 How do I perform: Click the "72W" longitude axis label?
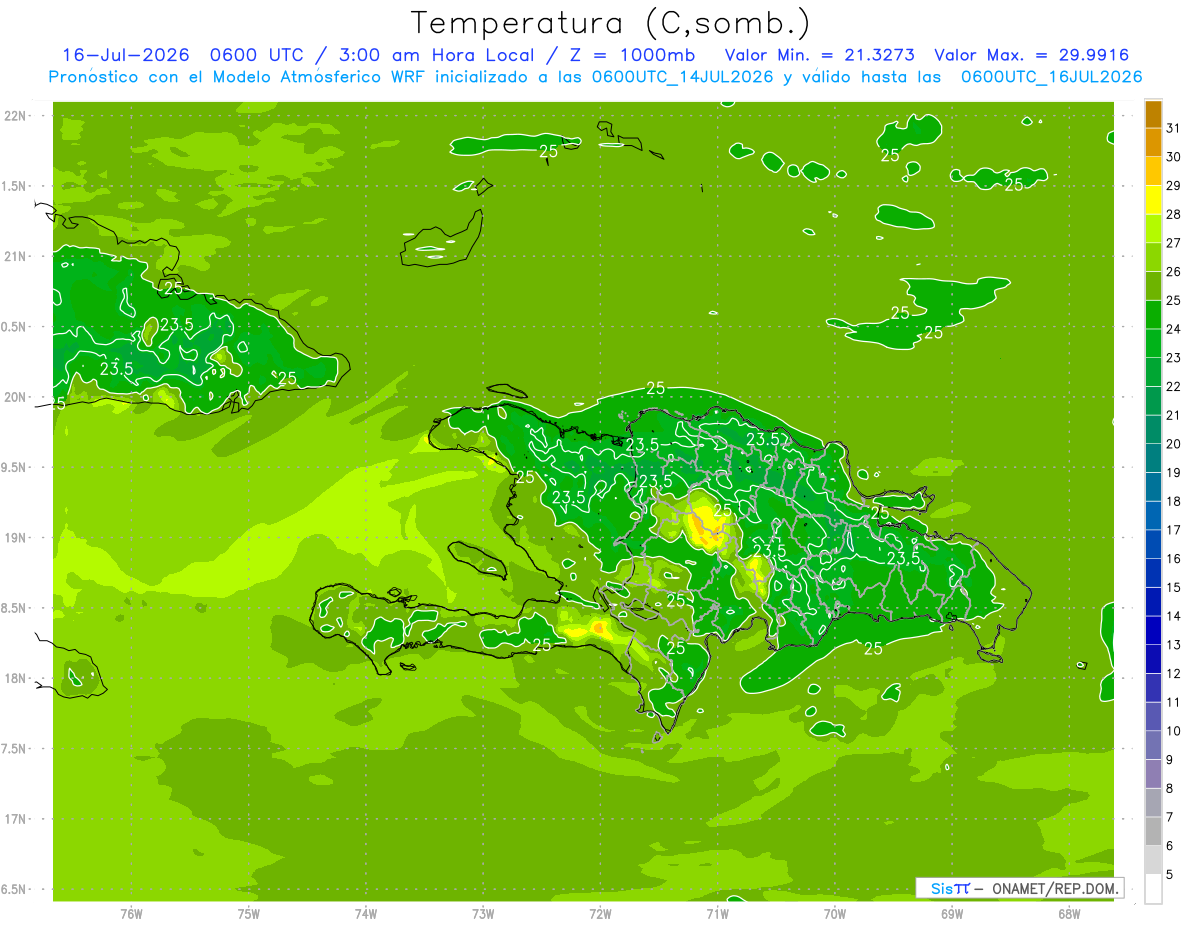(x=600, y=914)
